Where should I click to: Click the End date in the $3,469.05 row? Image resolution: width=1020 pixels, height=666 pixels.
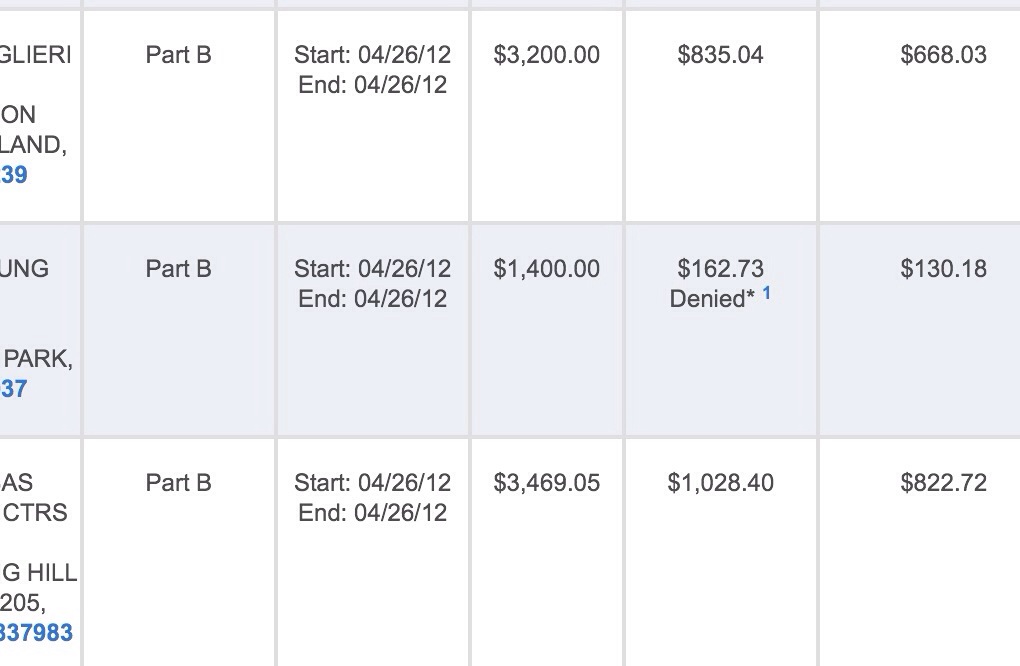click(x=372, y=513)
